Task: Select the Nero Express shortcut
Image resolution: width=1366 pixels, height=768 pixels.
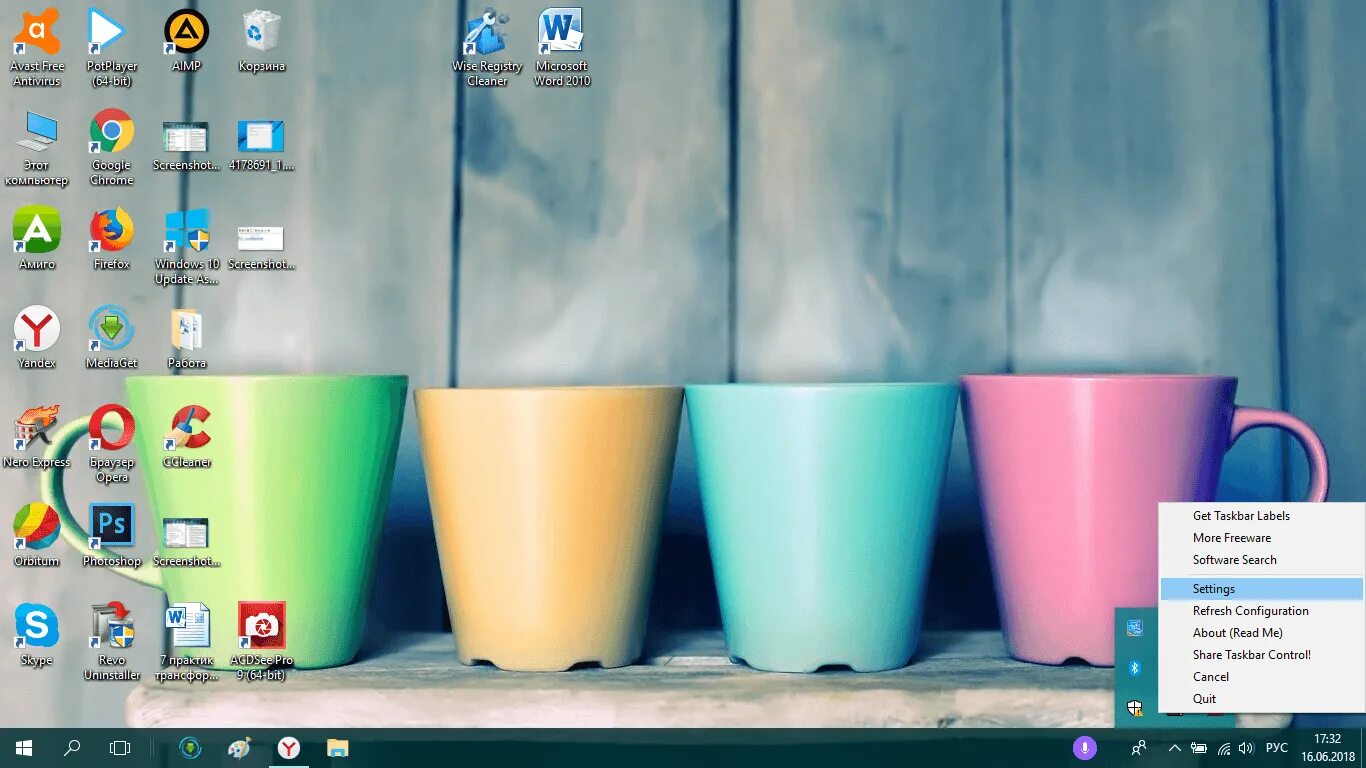Action: [x=37, y=437]
